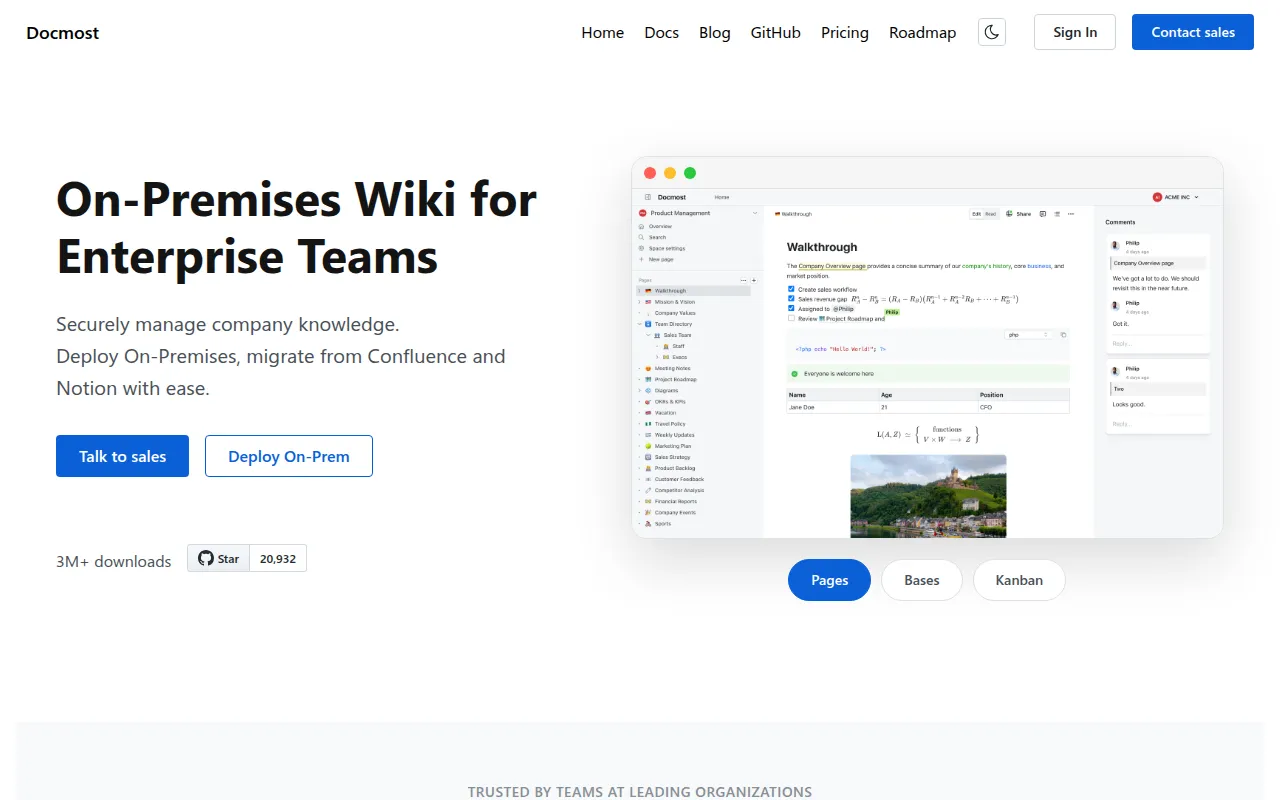Open the php language selector dropdown
1280x800 pixels.
(x=1028, y=335)
